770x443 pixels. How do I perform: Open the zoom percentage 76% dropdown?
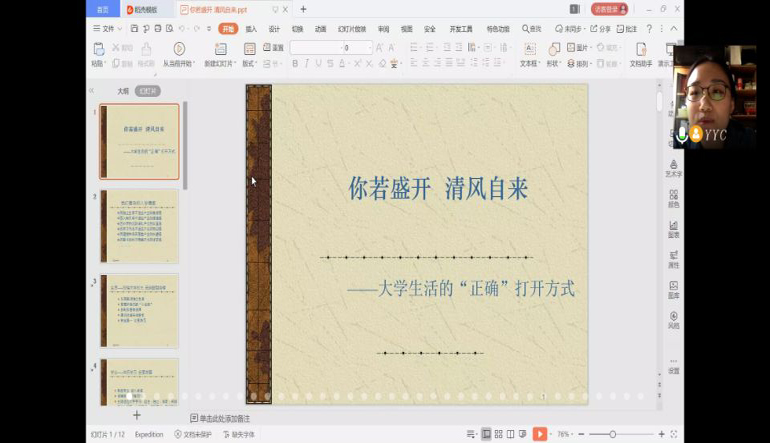point(564,434)
